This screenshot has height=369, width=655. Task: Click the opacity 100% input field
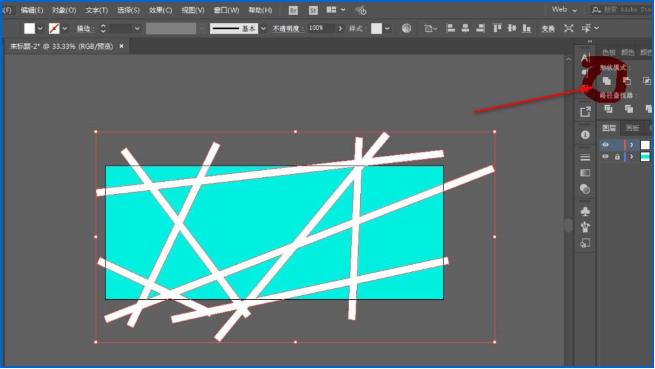(321, 28)
